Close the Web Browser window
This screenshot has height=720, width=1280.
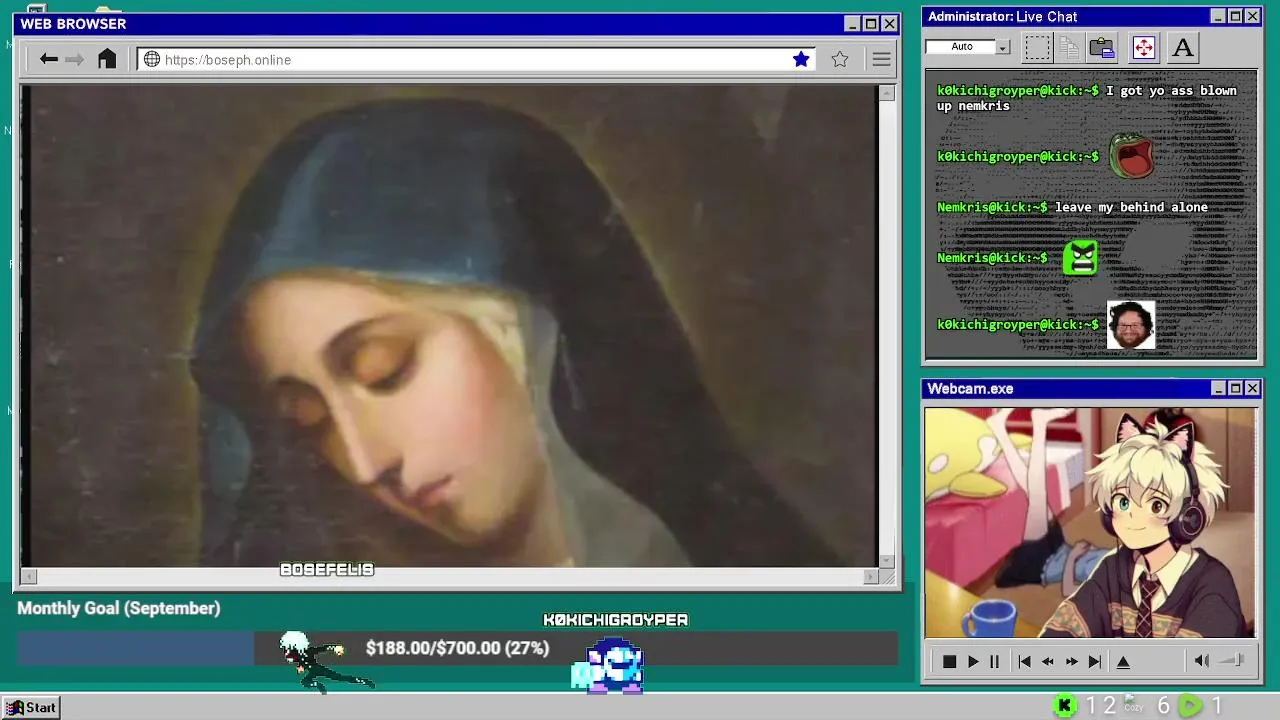[x=889, y=23]
